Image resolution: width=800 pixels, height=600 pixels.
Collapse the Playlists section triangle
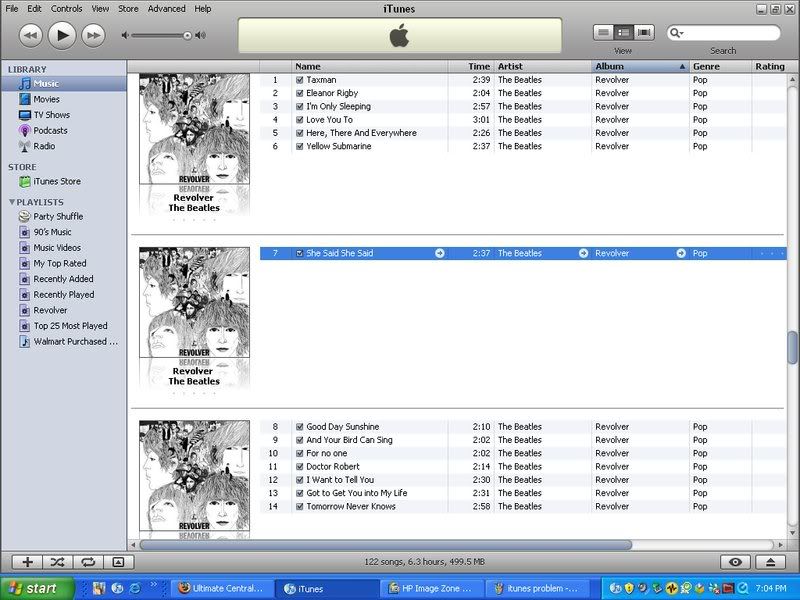coord(12,202)
